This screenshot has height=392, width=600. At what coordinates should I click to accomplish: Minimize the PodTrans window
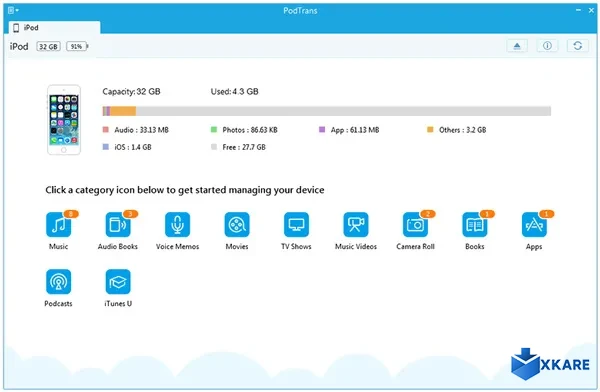click(x=578, y=10)
